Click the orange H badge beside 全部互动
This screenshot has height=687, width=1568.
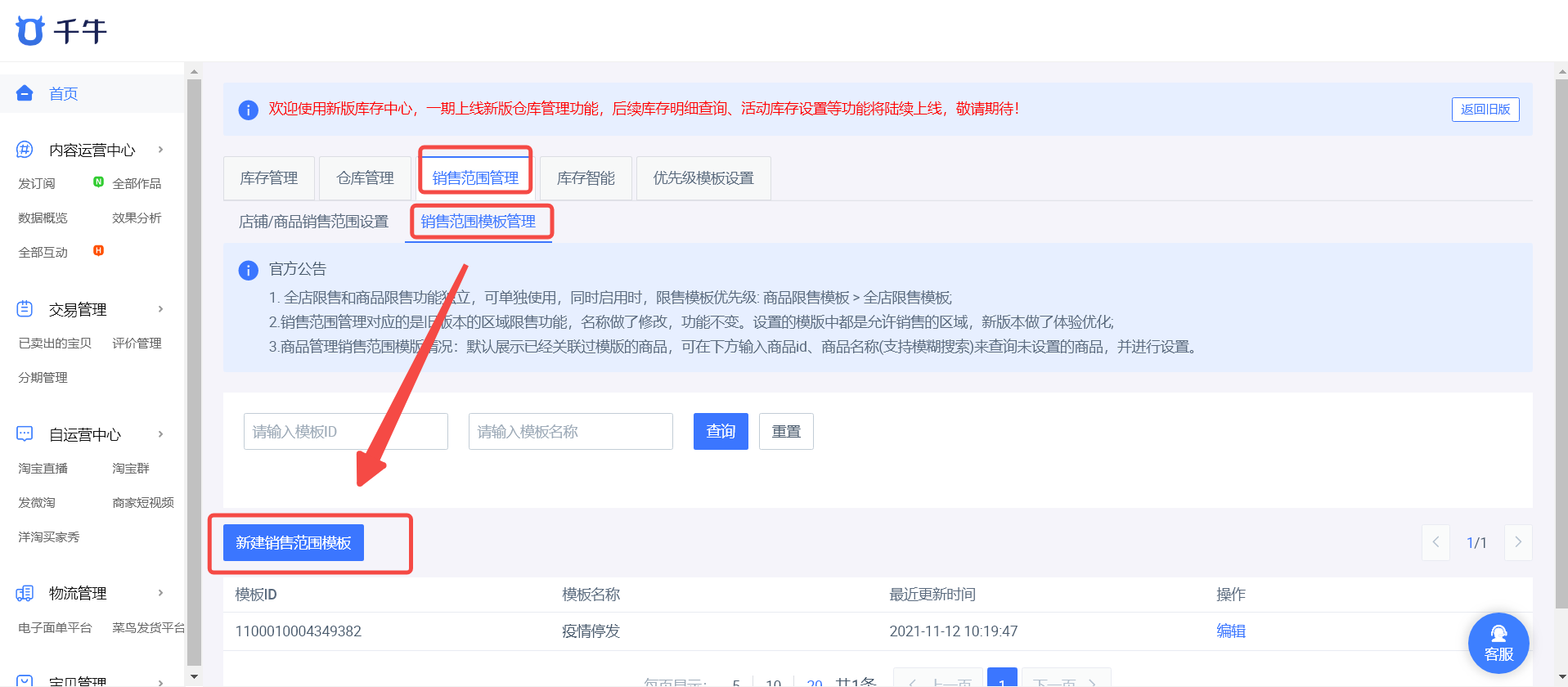(x=98, y=250)
